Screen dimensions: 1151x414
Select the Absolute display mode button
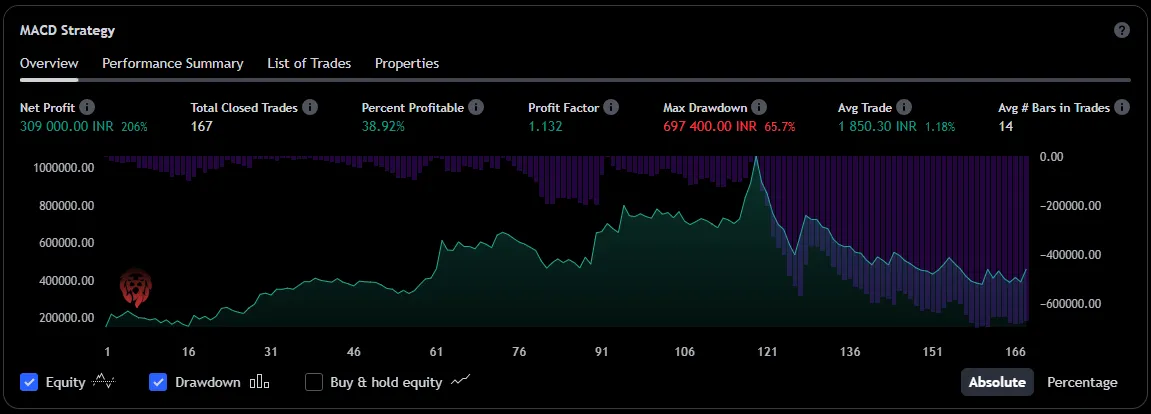[996, 382]
